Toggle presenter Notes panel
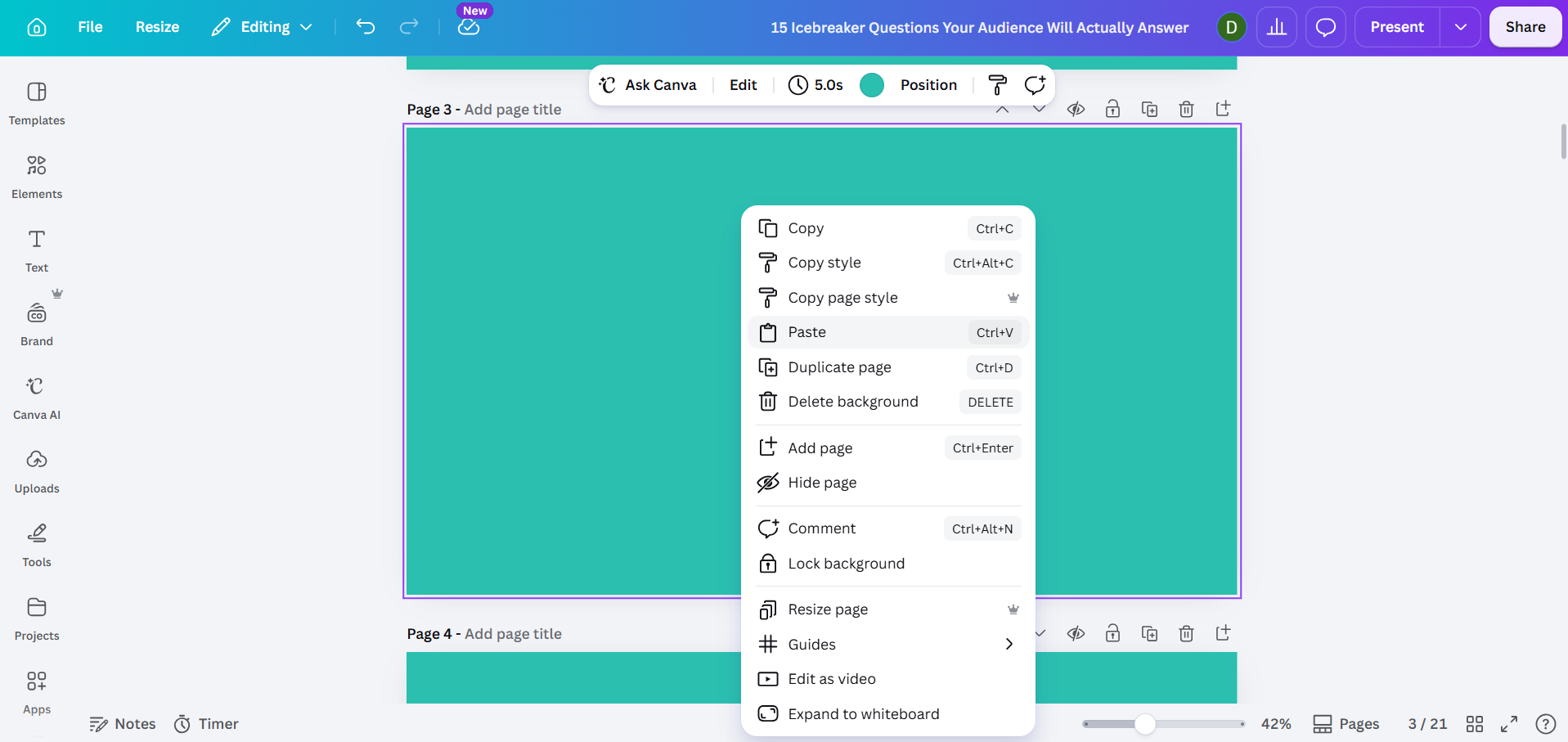 click(x=123, y=724)
